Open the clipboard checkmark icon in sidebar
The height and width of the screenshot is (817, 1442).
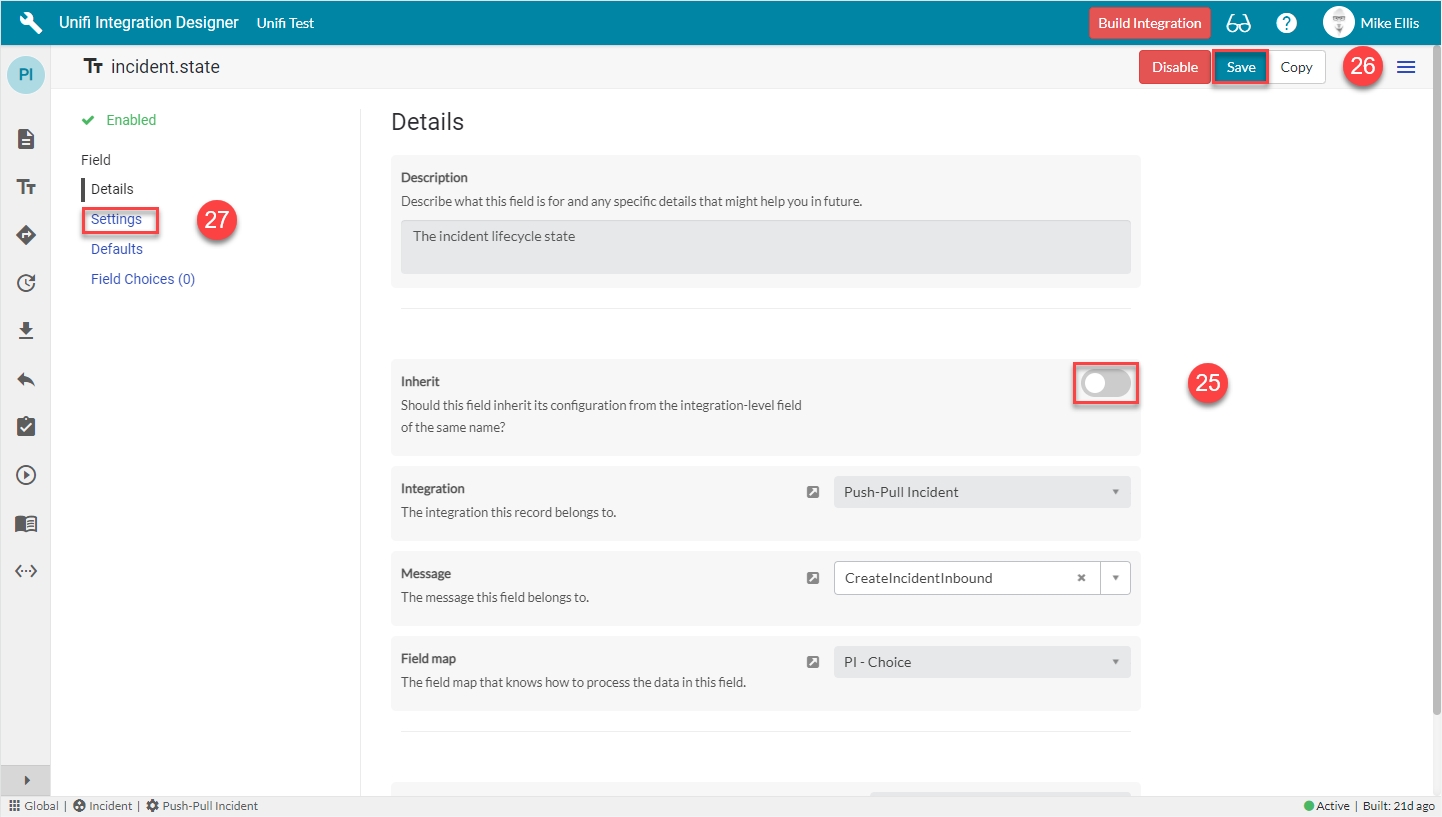[x=26, y=427]
